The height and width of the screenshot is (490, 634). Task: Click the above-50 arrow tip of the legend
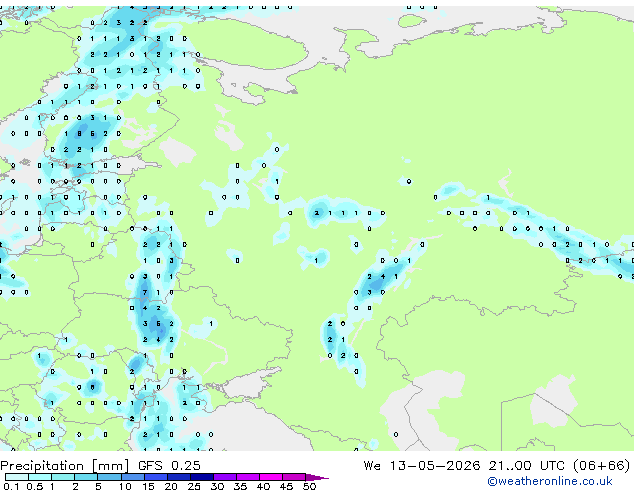click(317, 477)
